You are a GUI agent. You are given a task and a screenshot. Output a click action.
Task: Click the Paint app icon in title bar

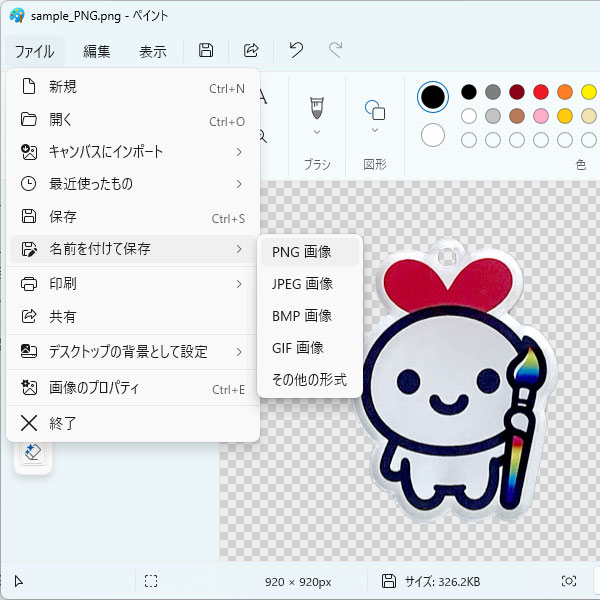coord(17,16)
